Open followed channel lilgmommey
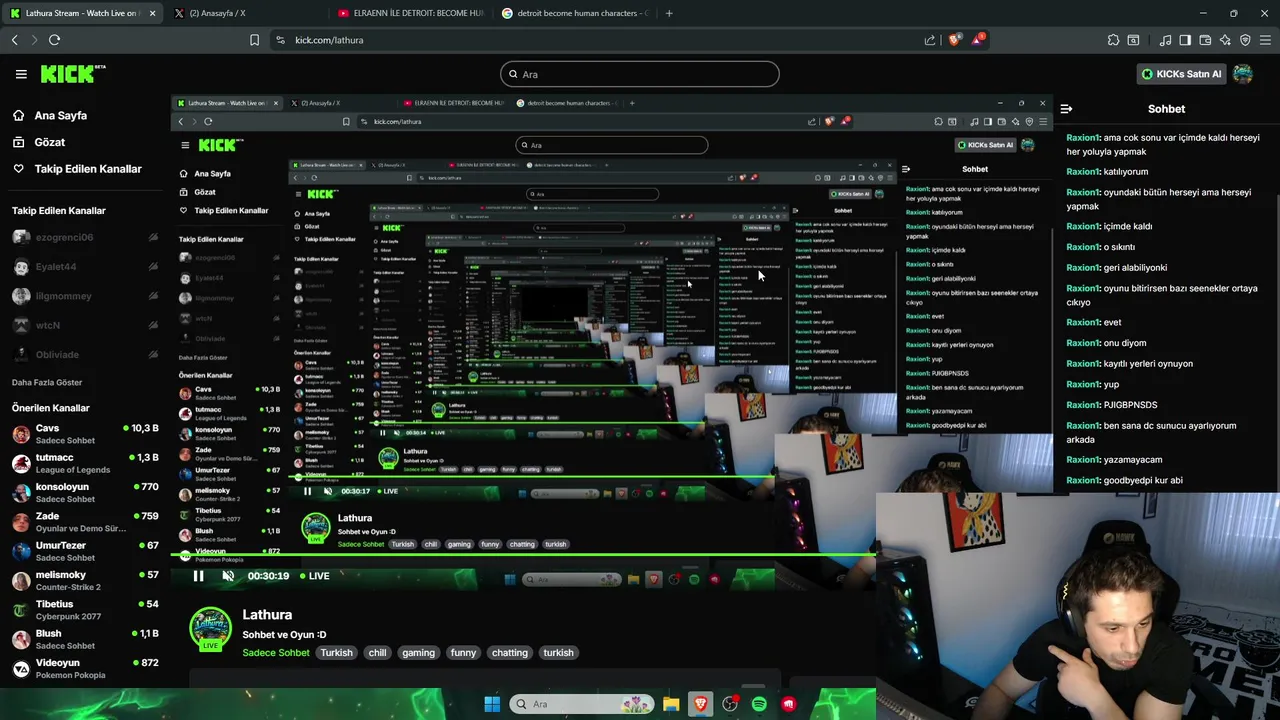 [64, 296]
